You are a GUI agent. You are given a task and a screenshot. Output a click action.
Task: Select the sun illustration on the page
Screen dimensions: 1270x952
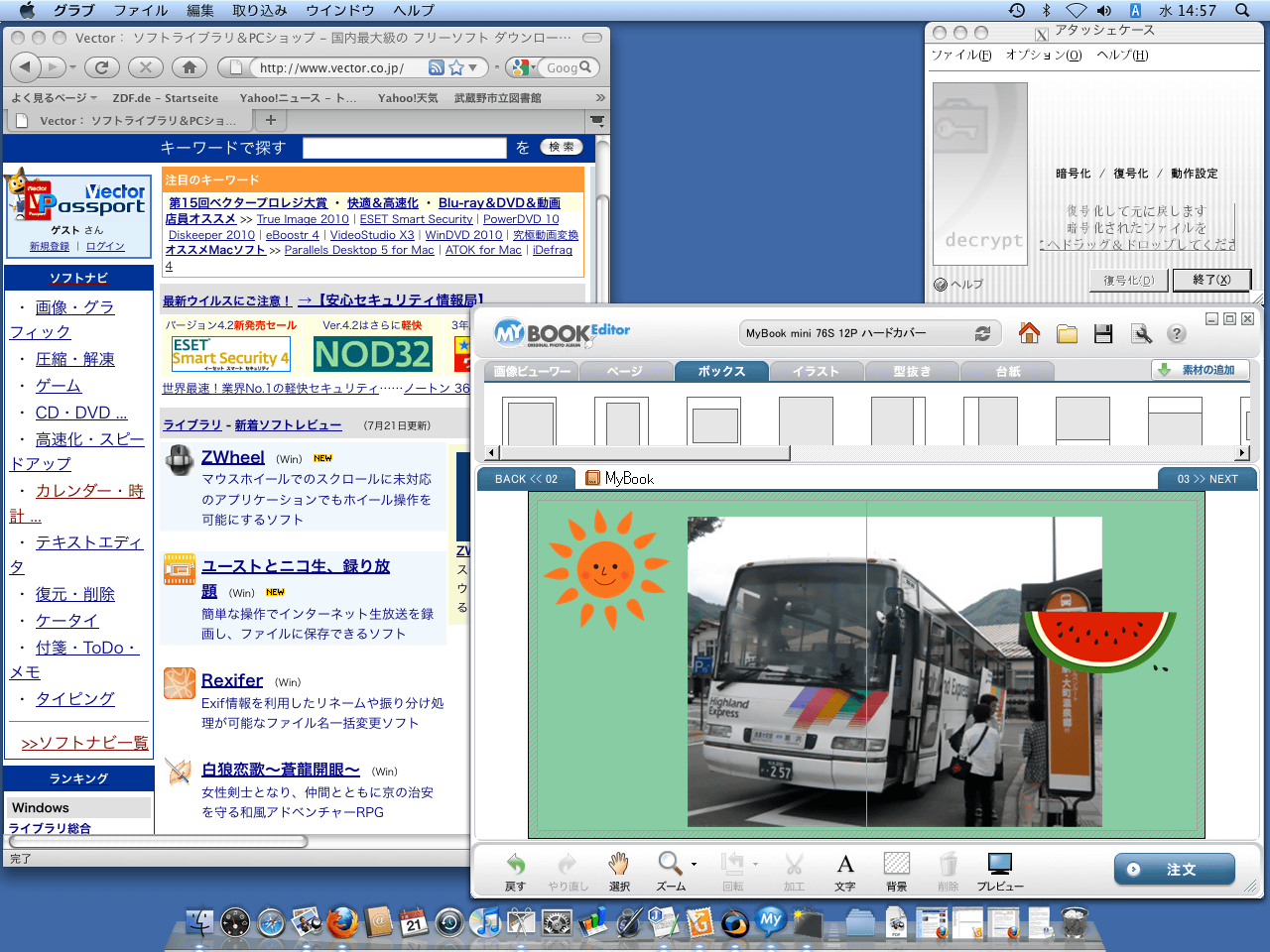point(604,569)
